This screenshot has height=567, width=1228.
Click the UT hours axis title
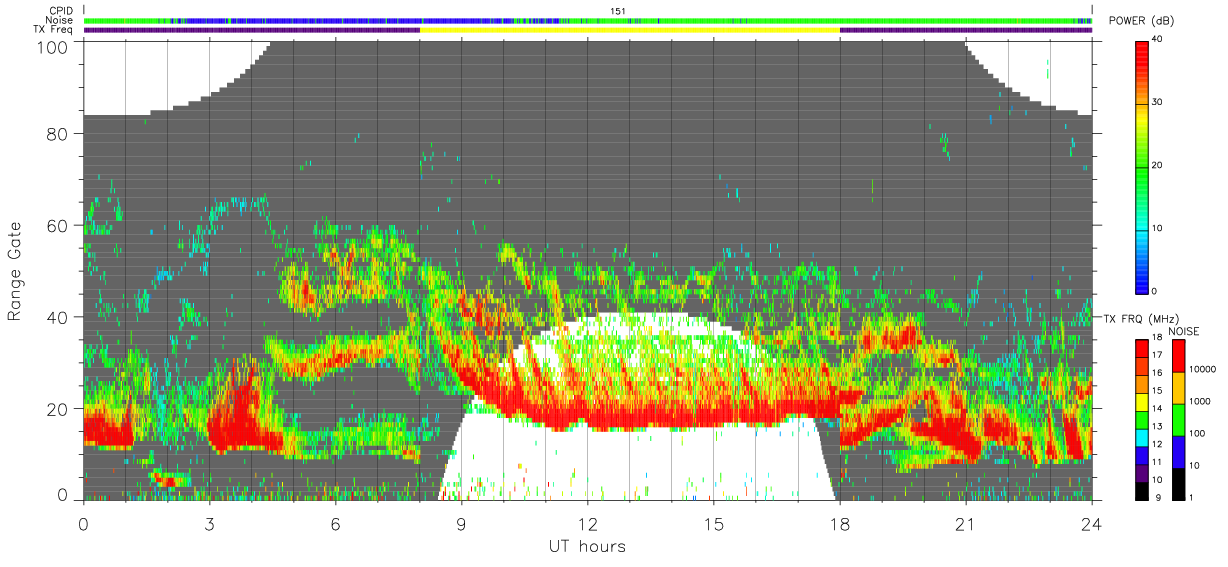coord(587,547)
